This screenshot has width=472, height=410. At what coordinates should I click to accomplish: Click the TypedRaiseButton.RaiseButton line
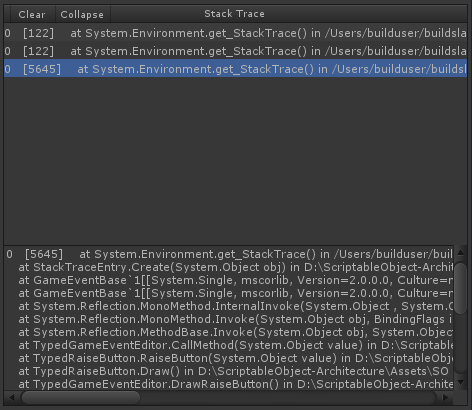pyautogui.click(x=235, y=358)
